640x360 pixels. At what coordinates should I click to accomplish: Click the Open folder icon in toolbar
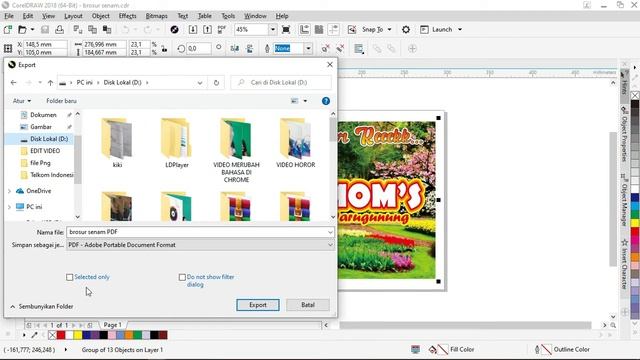click(x=22, y=29)
